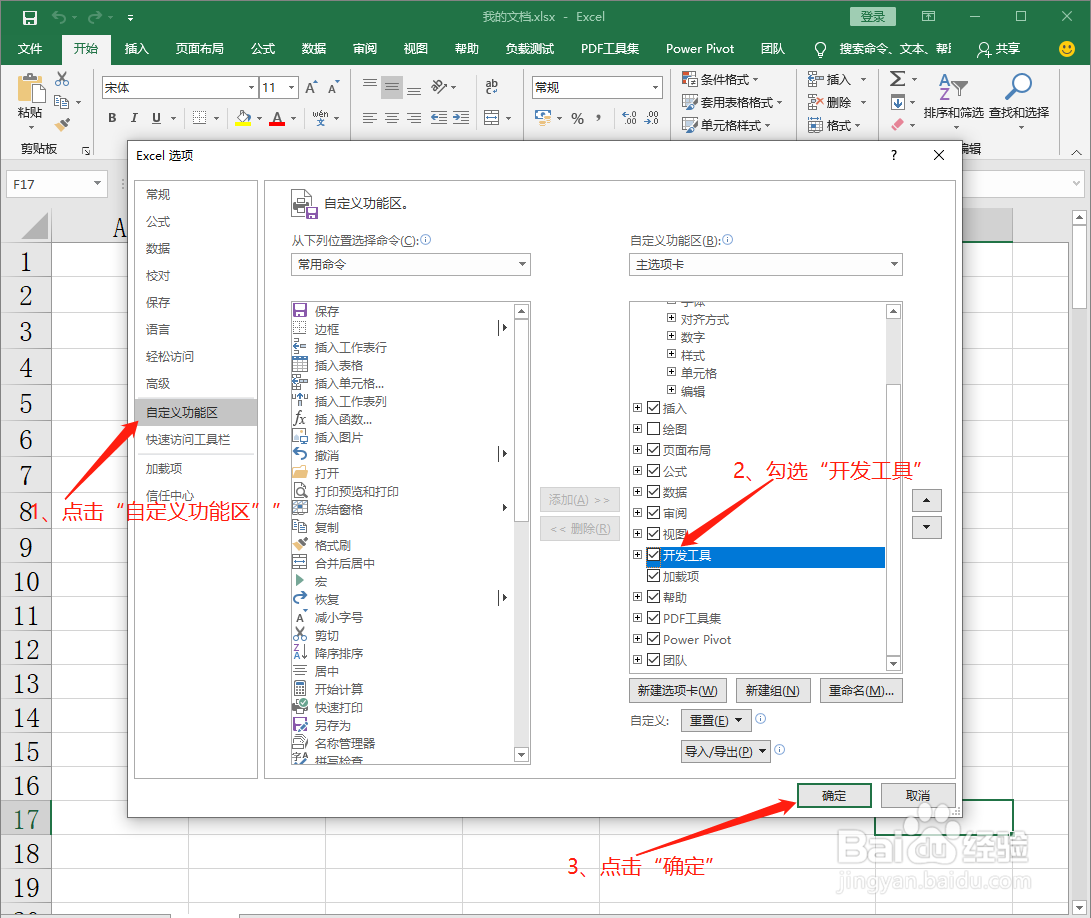This screenshot has height=918, width=1091.
Task: Open the font name 宋体 dropdown
Action: click(x=251, y=88)
